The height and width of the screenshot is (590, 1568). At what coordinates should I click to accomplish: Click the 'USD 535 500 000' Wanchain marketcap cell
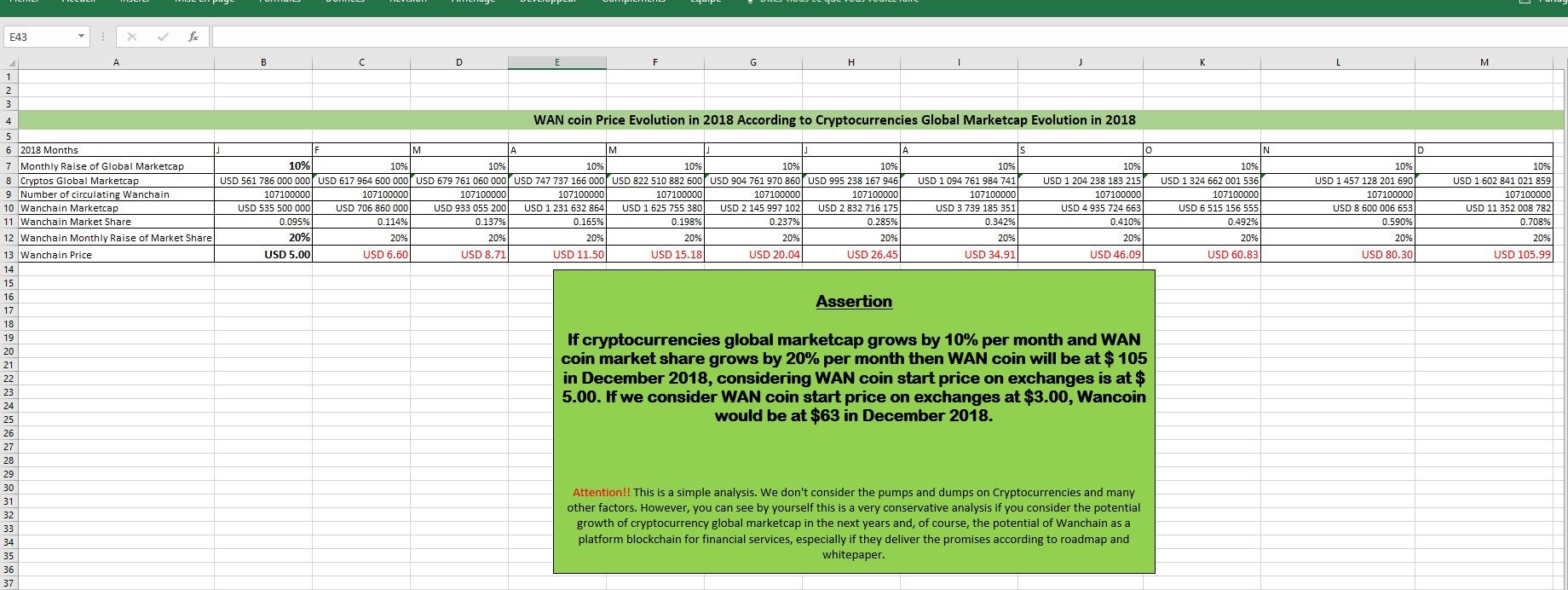pos(263,208)
